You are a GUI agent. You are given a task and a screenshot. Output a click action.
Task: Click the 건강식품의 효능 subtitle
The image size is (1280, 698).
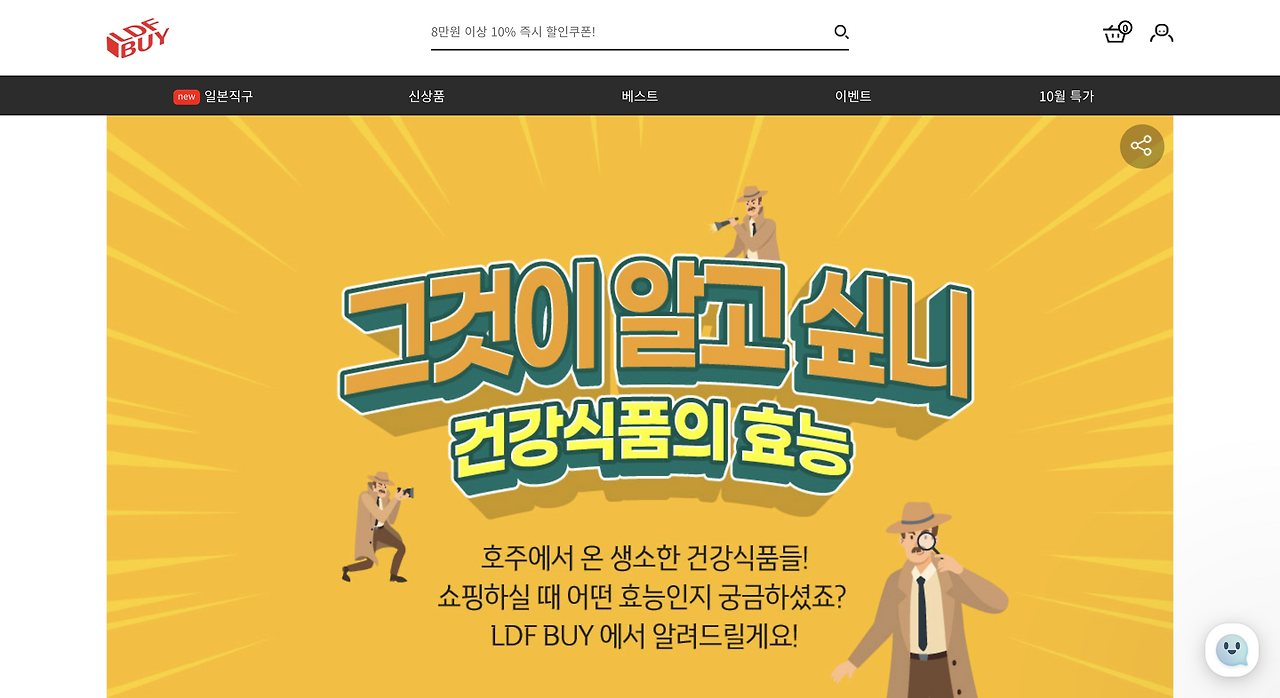click(x=652, y=450)
